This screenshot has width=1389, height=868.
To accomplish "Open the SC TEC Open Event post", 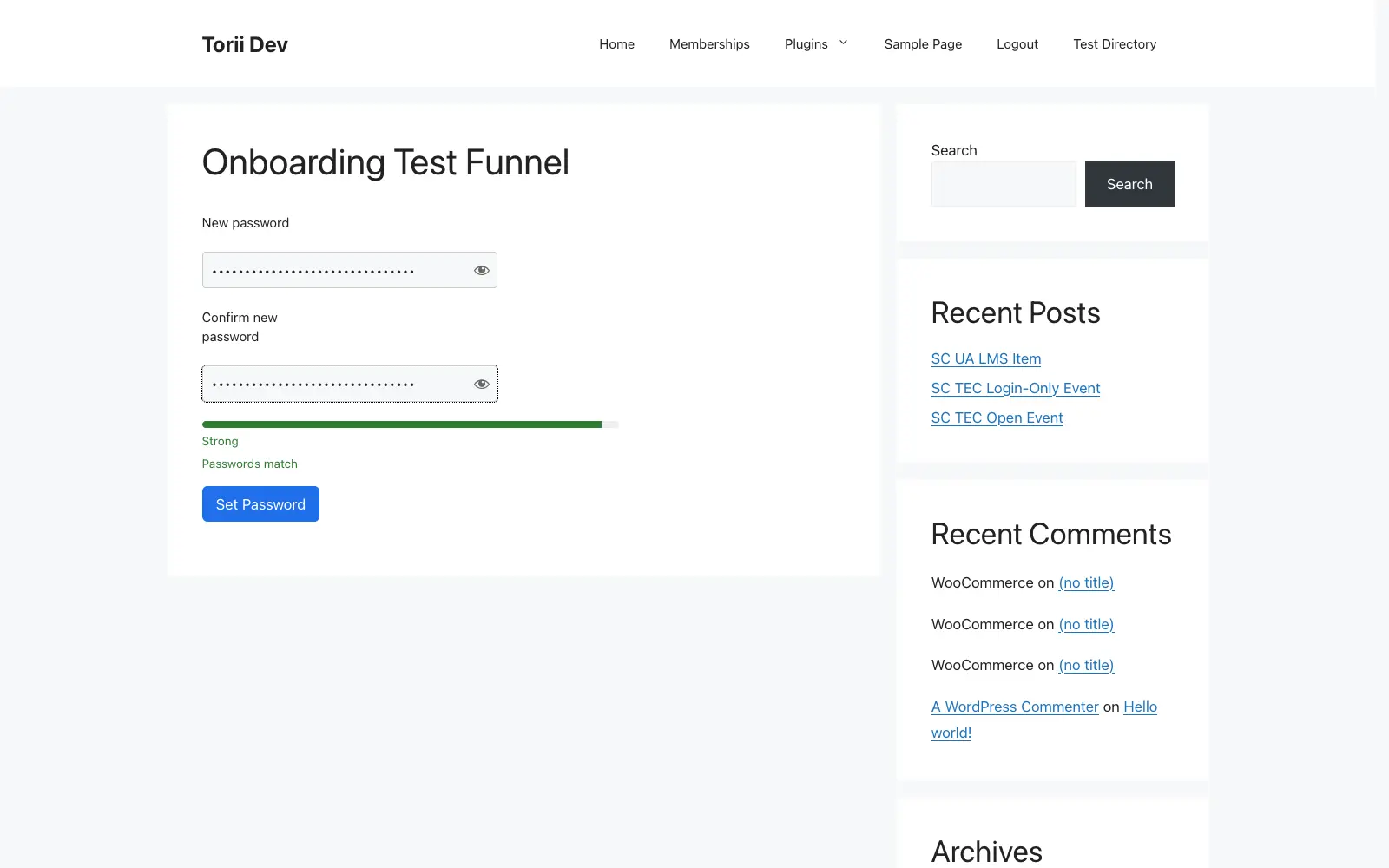I will [x=997, y=418].
